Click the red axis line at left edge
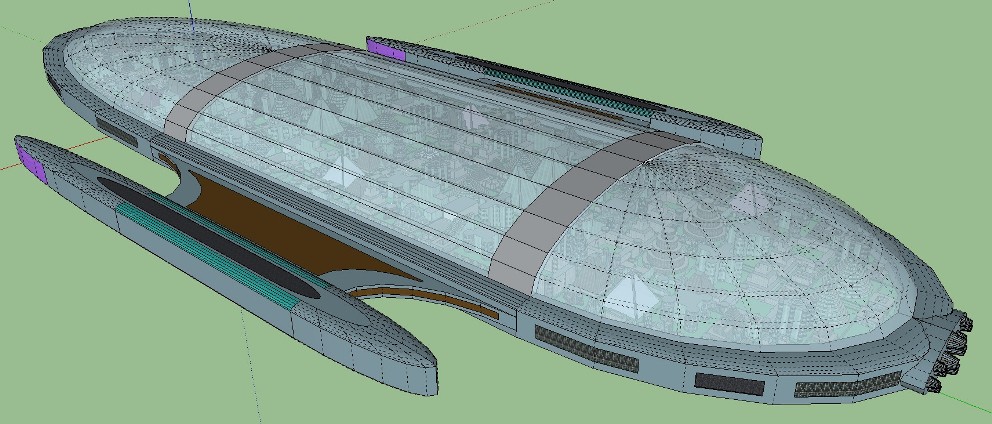 (6, 166)
